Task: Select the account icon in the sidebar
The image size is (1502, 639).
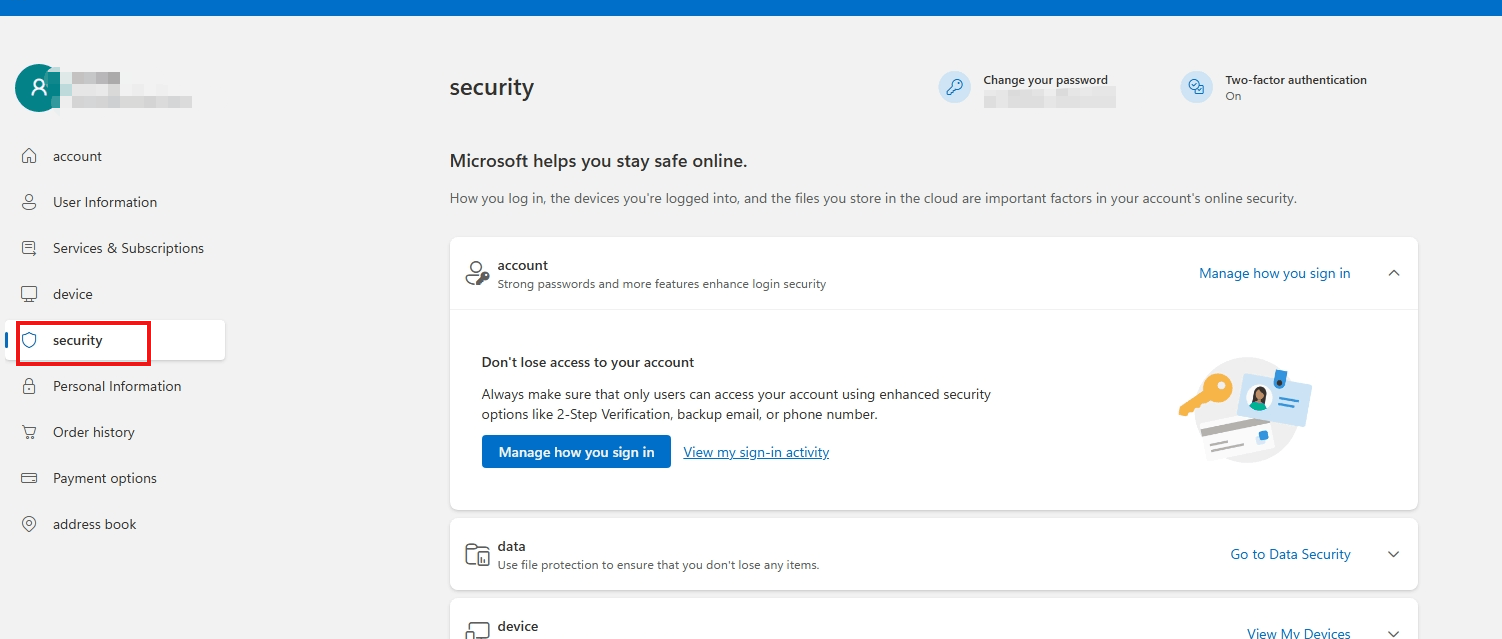Action: tap(29, 156)
